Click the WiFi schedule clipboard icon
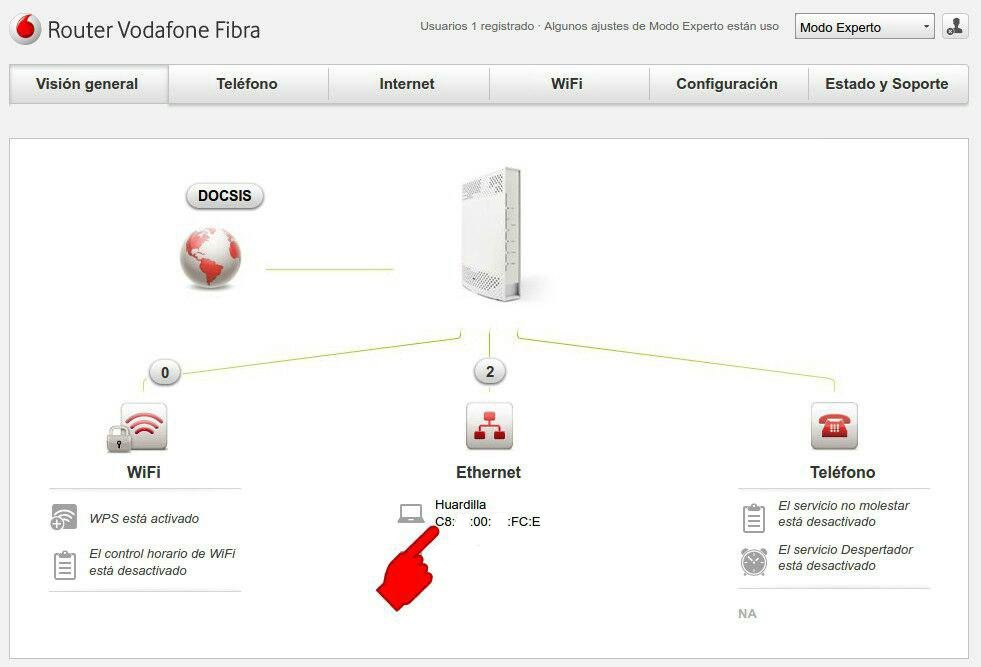This screenshot has width=981, height=667. click(x=65, y=565)
